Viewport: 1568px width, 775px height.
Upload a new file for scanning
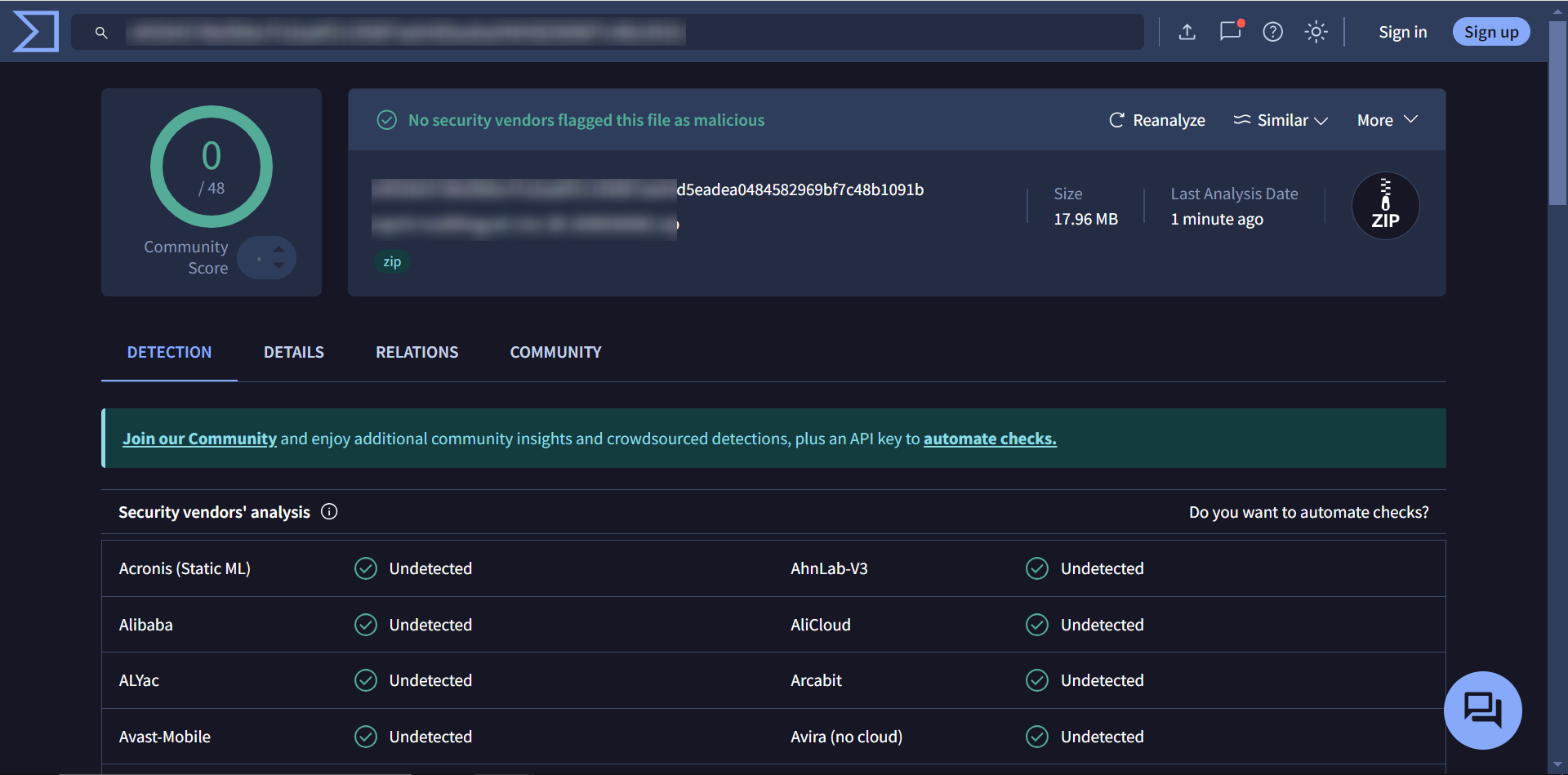pyautogui.click(x=1187, y=32)
